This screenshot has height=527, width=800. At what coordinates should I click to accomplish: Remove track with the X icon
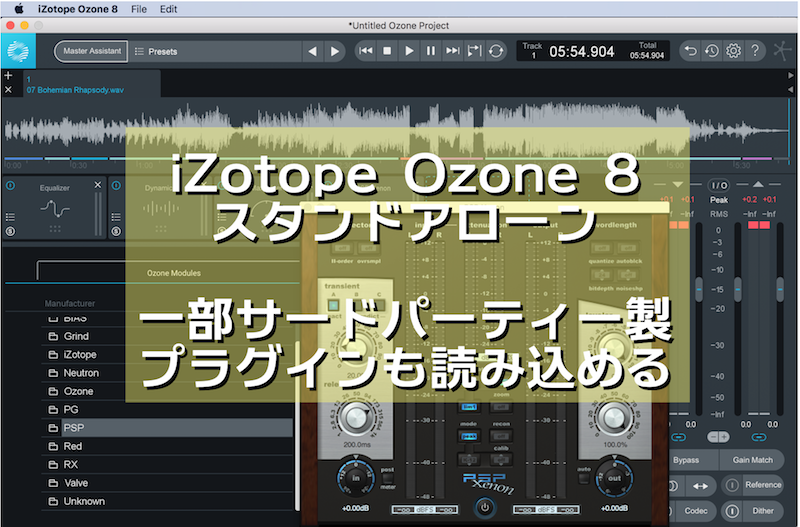coord(8,90)
